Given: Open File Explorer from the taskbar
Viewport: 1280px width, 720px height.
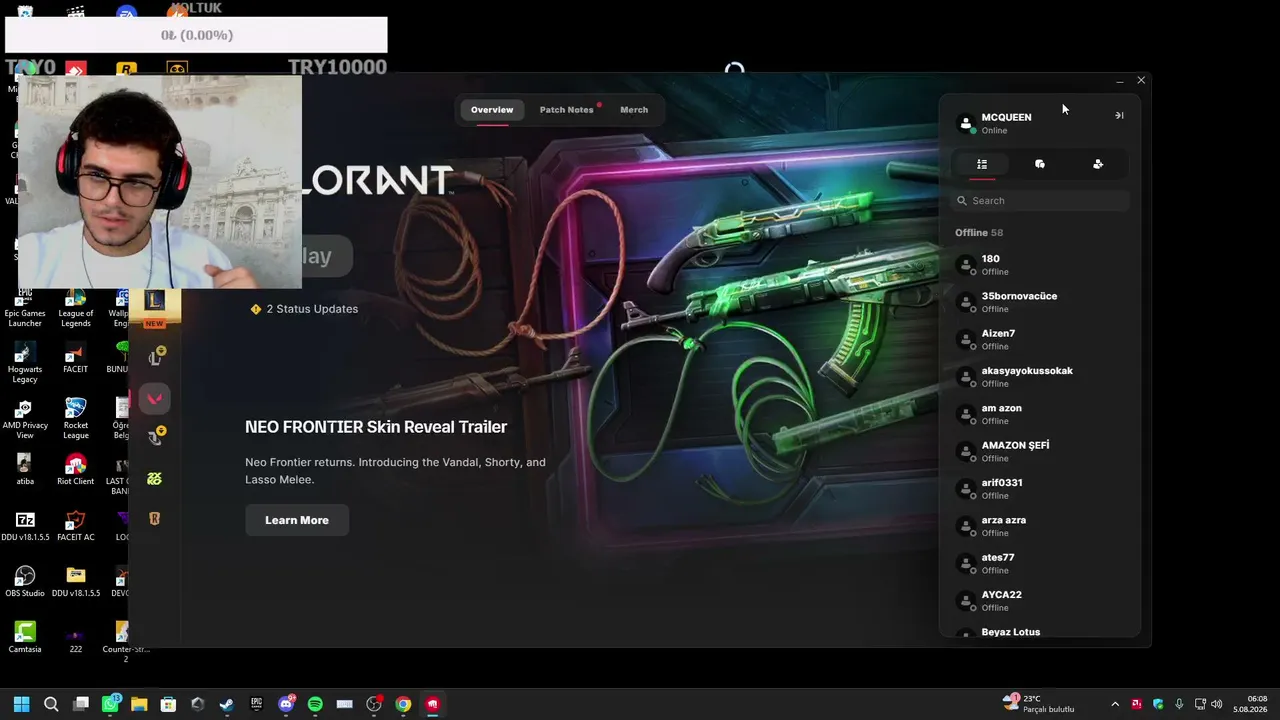Looking at the screenshot, I should pos(139,704).
